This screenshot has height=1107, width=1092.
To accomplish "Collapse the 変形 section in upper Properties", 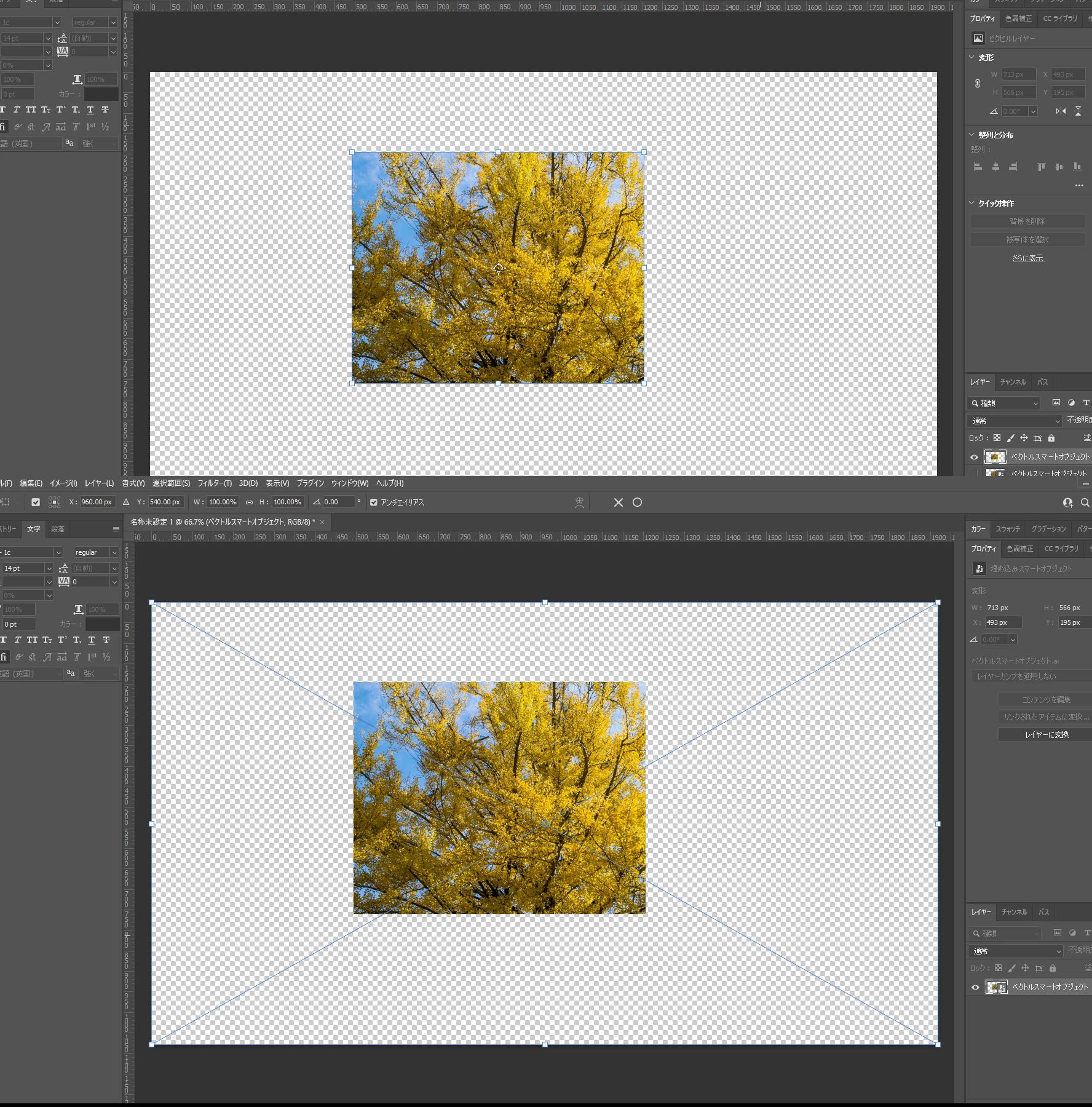I will point(971,57).
